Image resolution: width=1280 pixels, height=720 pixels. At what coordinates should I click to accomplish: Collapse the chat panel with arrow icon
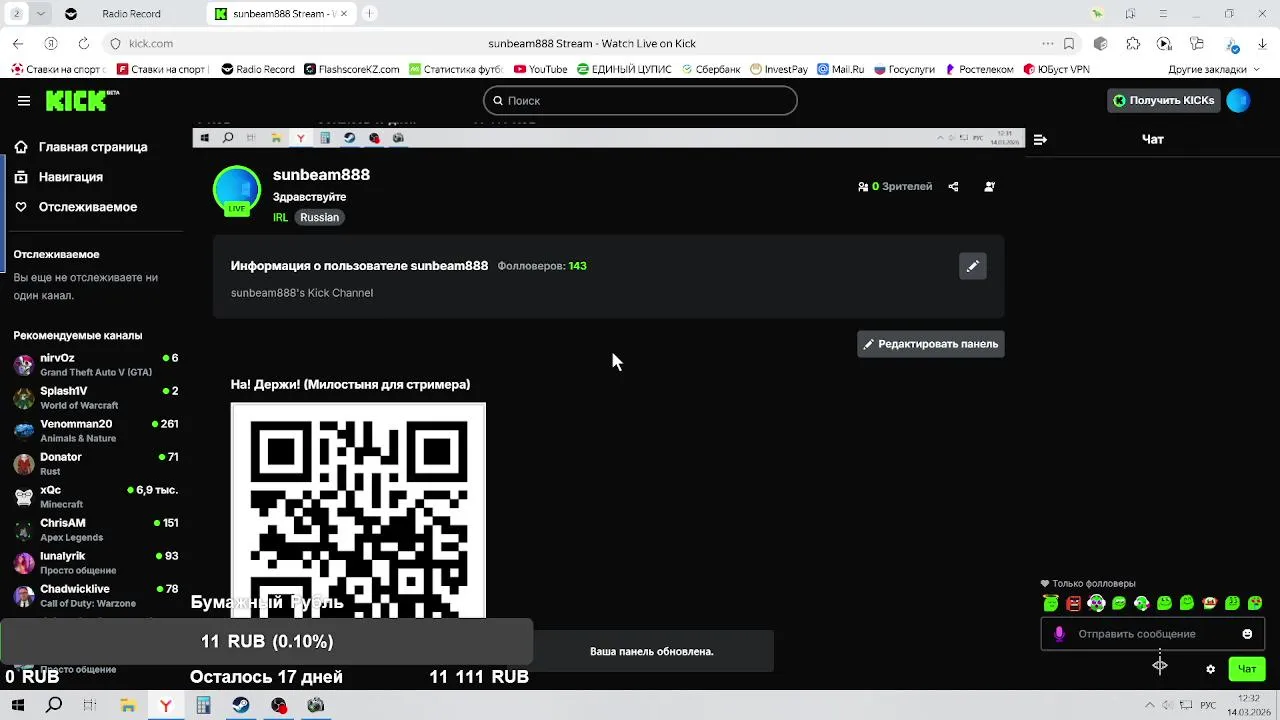pos(1040,140)
